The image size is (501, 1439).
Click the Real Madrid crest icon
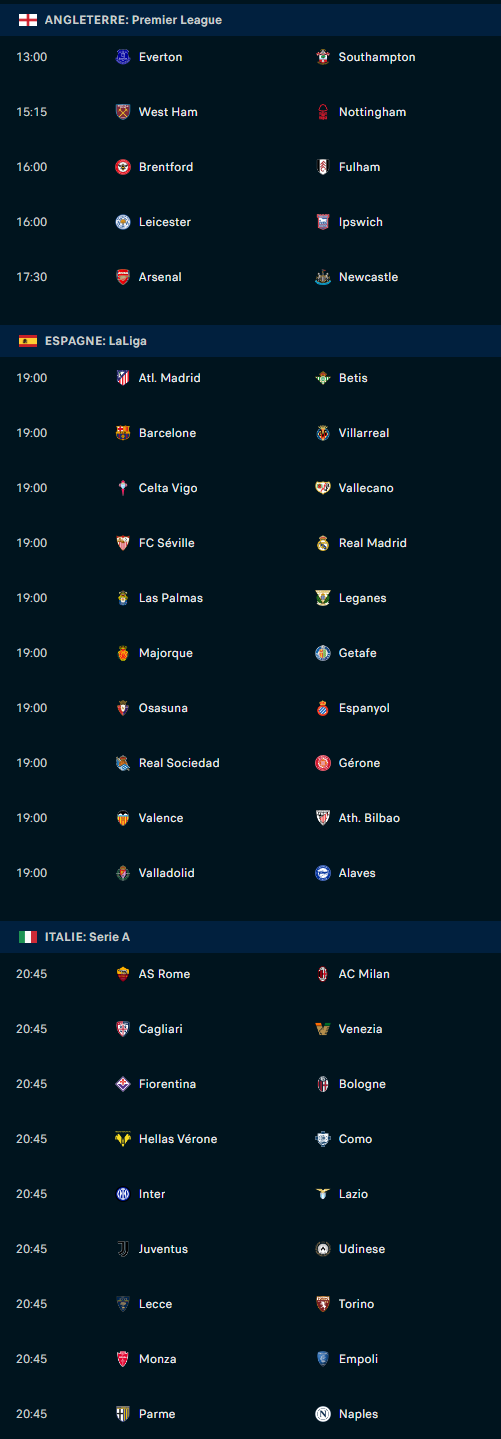coord(323,543)
